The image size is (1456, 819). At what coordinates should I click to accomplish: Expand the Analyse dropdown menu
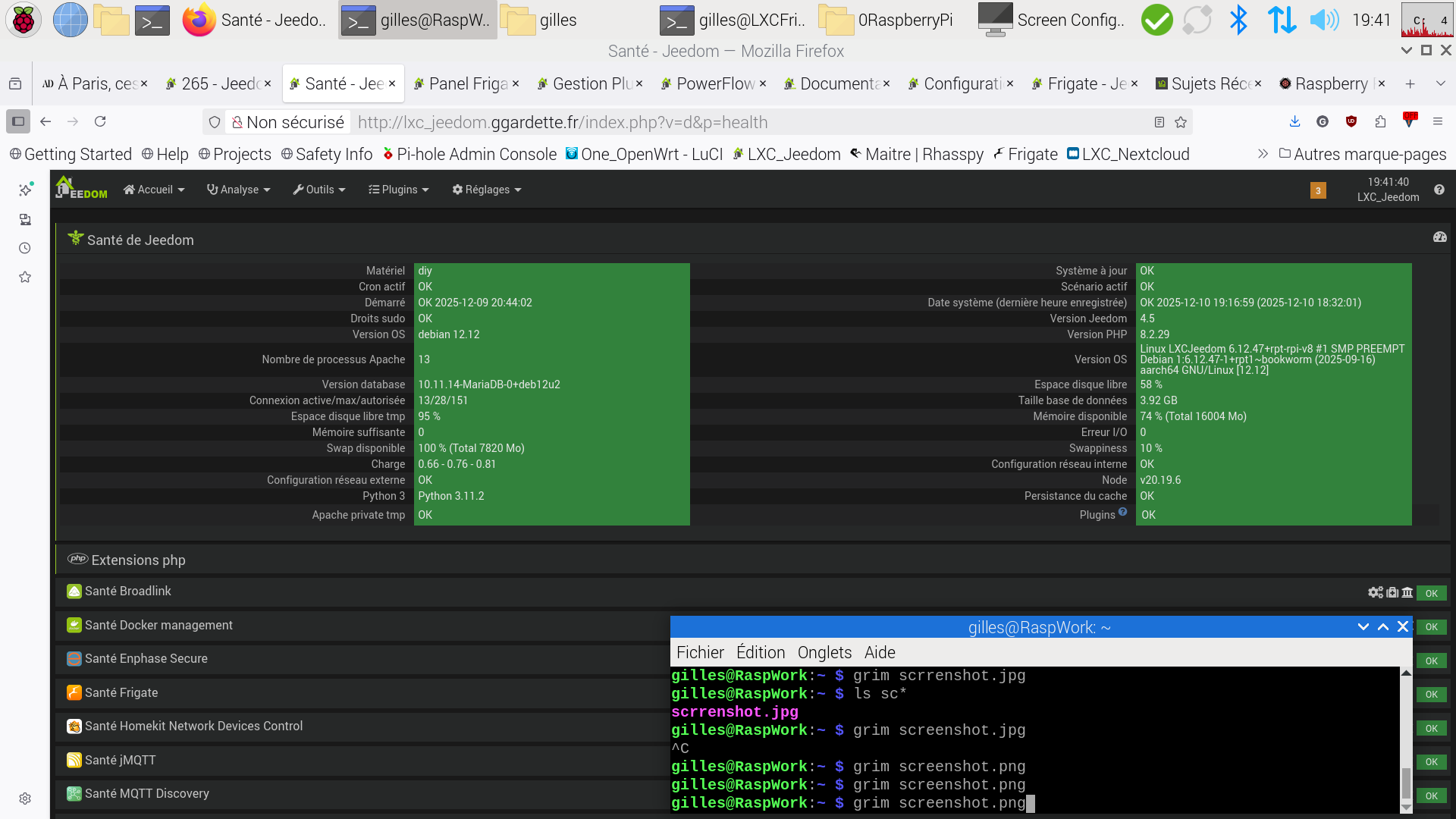(x=238, y=190)
